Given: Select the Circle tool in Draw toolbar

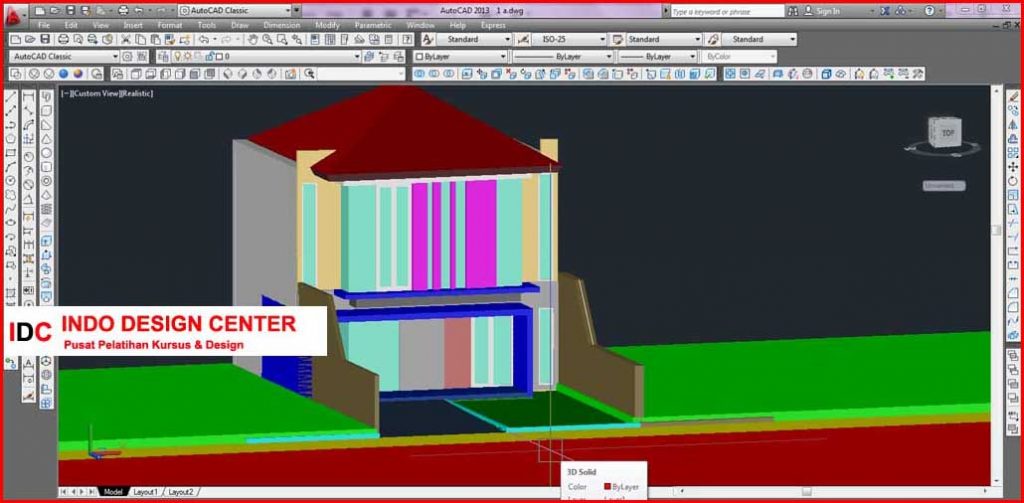Looking at the screenshot, I should (x=11, y=180).
